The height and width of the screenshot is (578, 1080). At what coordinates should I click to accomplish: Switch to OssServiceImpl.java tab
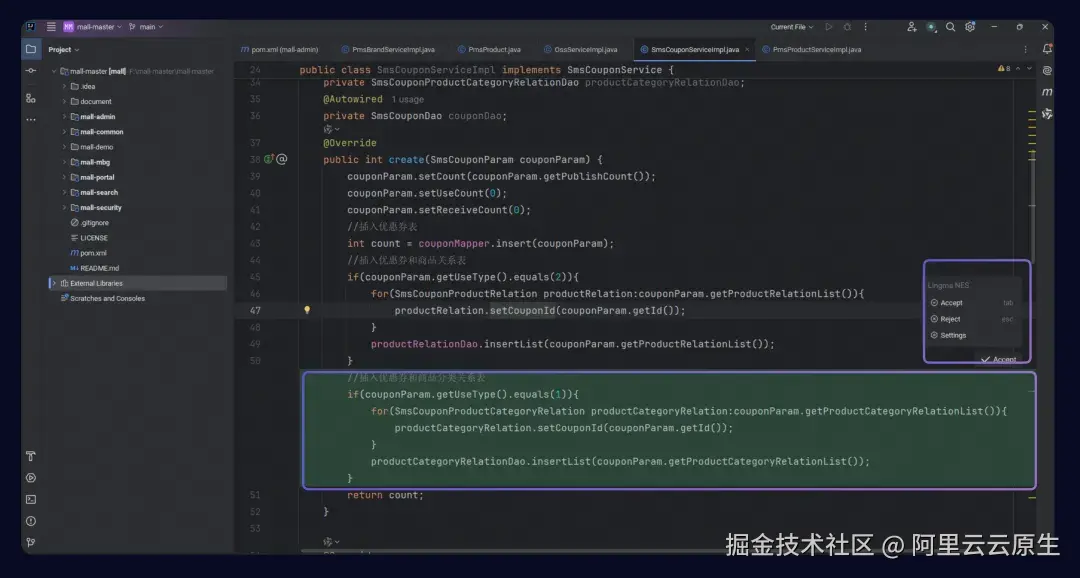point(581,50)
